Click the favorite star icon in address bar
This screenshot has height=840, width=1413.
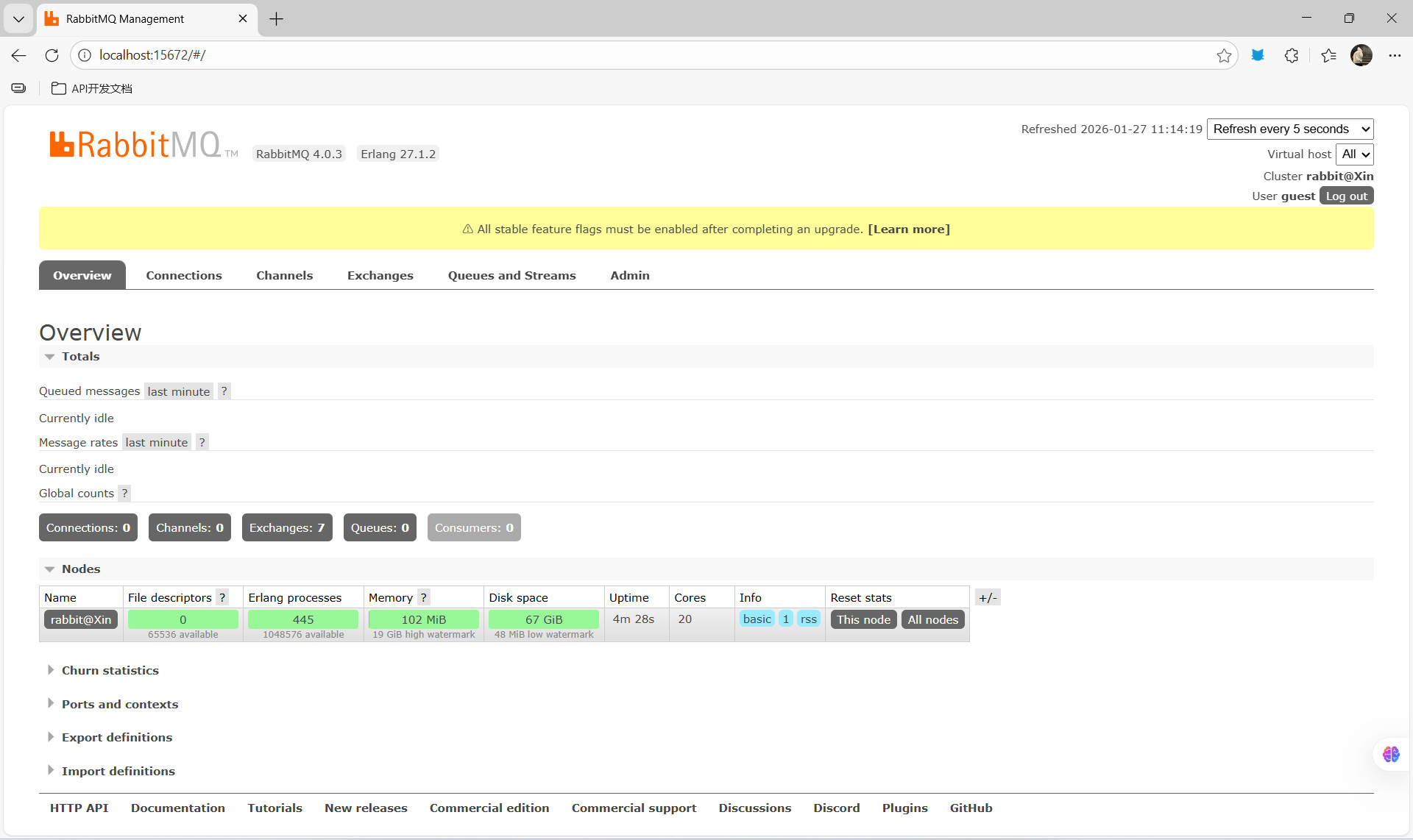point(1223,55)
